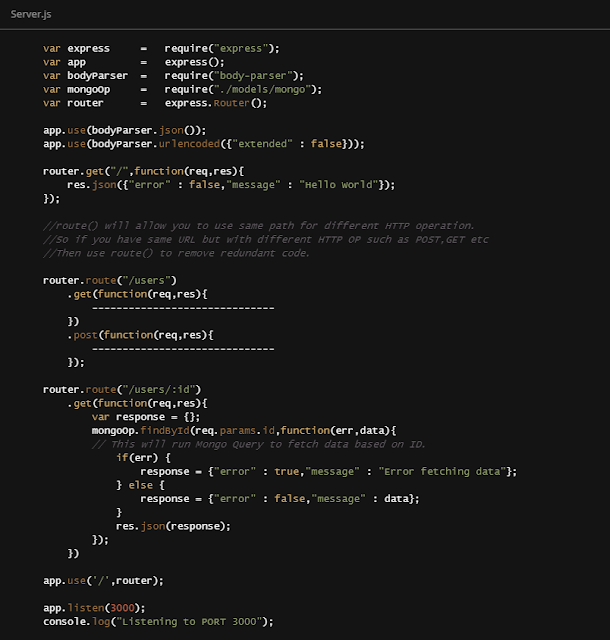Image resolution: width=610 pixels, height=640 pixels.
Task: Click the comment beginning '//route() will allow you'
Action: [x=259, y=226]
